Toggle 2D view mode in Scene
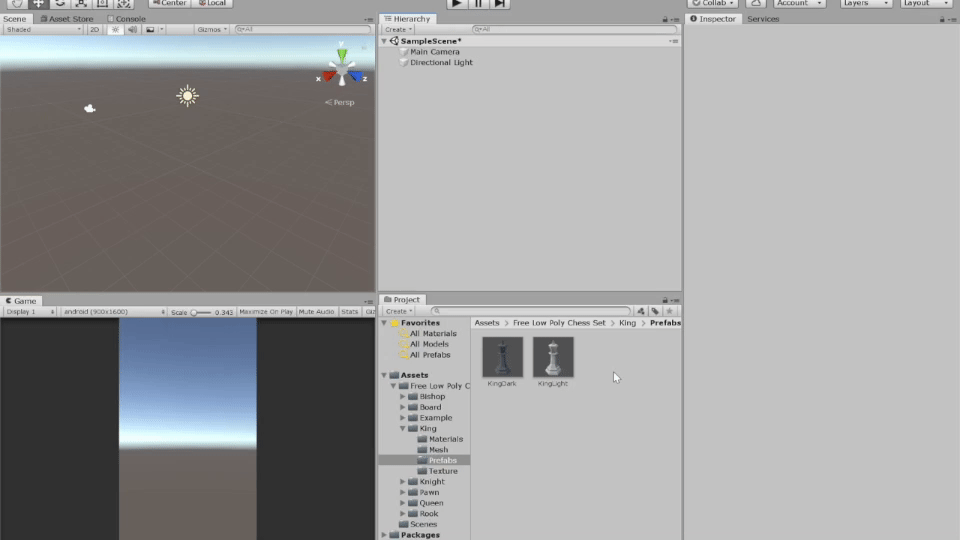Image resolution: width=960 pixels, height=540 pixels. pyautogui.click(x=94, y=30)
